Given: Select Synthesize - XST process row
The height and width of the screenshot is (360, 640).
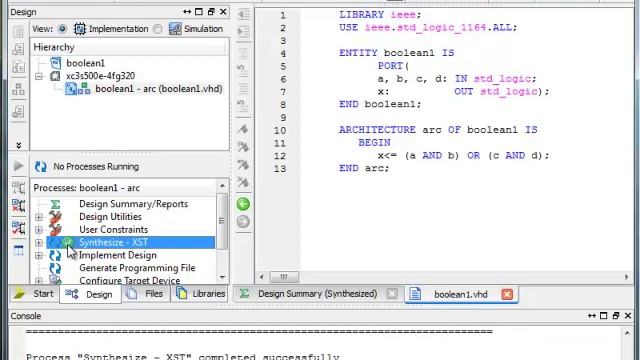Looking at the screenshot, I should point(131,242).
